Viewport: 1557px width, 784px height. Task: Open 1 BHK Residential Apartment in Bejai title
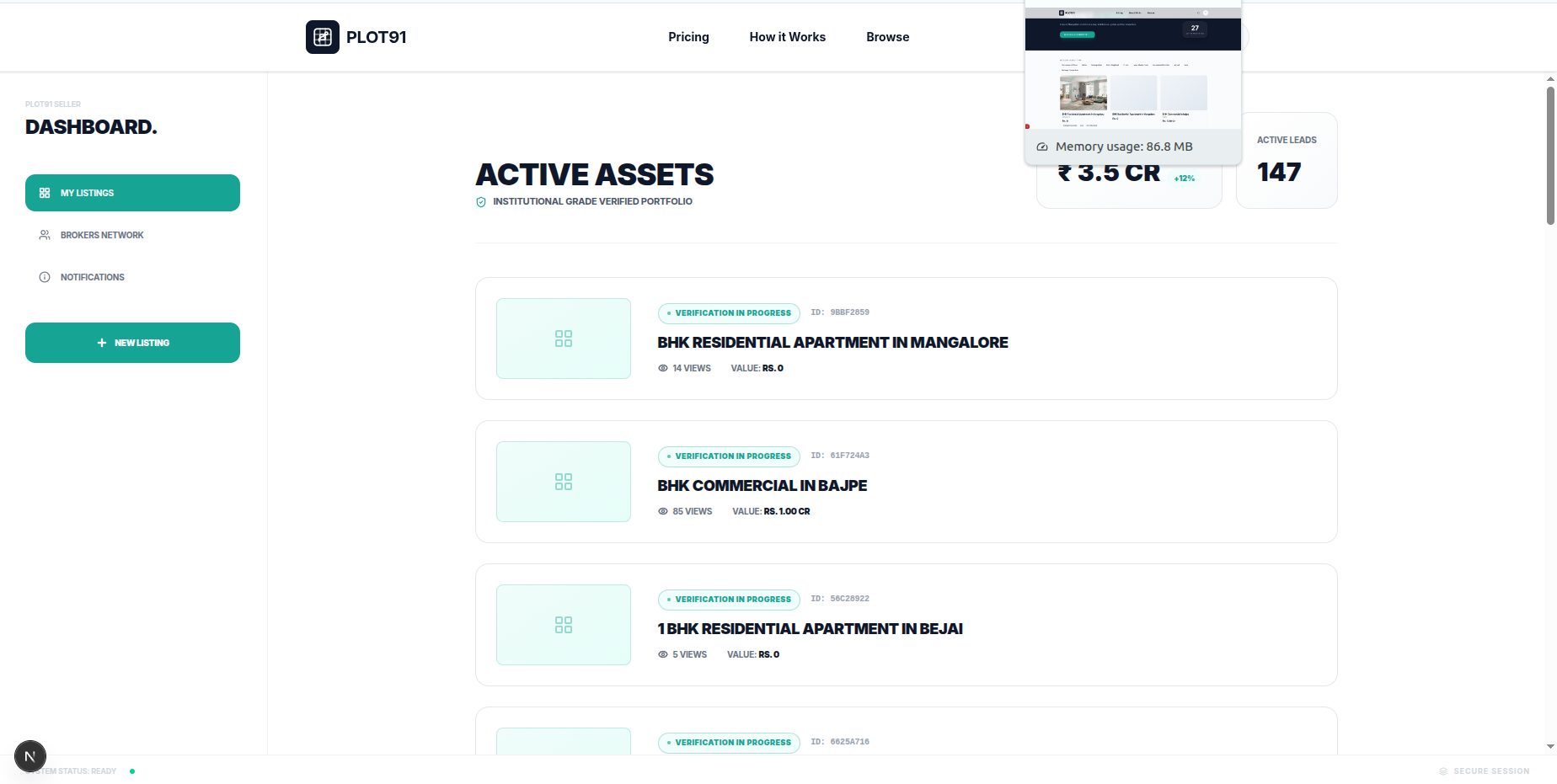(810, 629)
